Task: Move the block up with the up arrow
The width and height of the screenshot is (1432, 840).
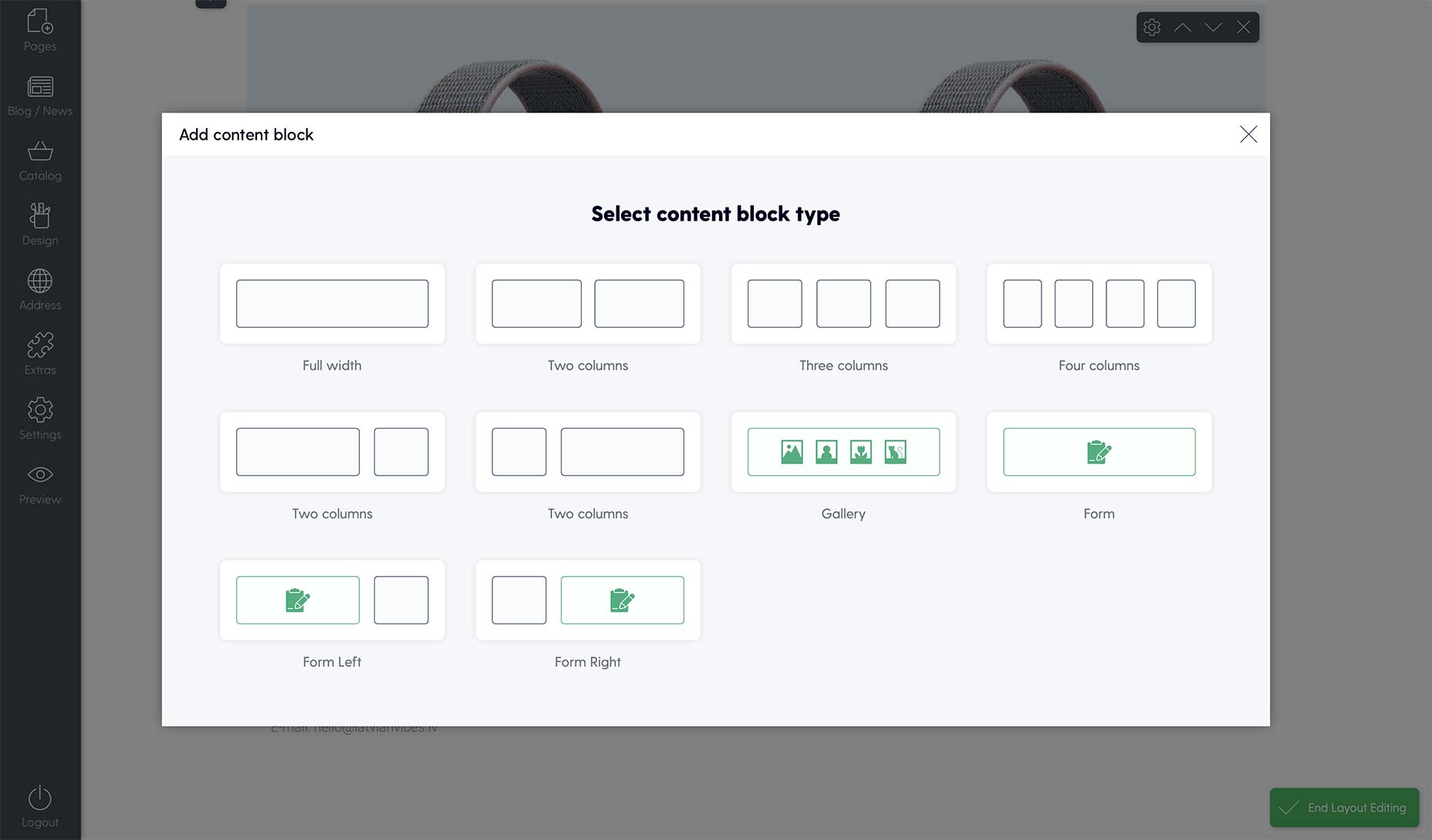Action: [1182, 27]
